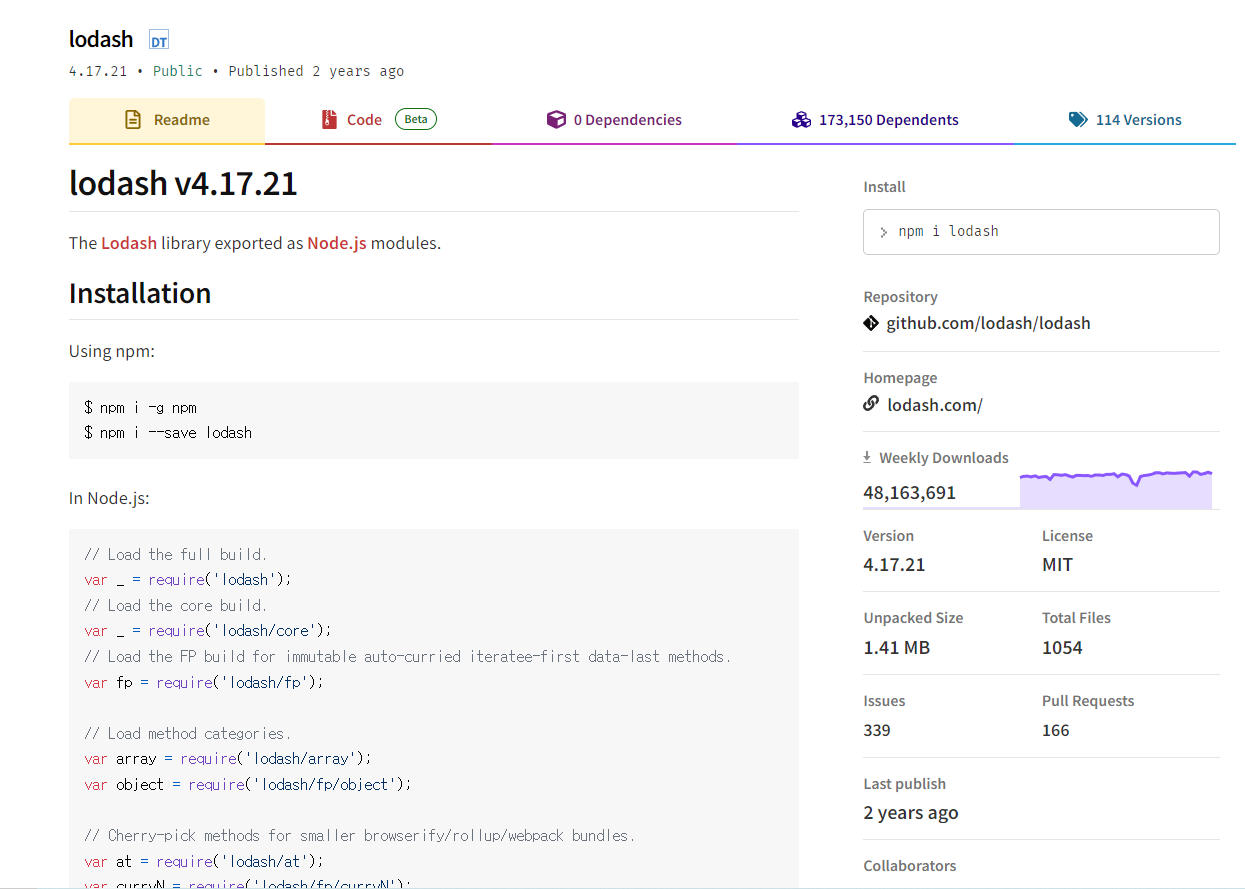Viewport: 1245px width, 889px height.
Task: Open the 173,150 Dependents tab
Action: [x=875, y=121]
